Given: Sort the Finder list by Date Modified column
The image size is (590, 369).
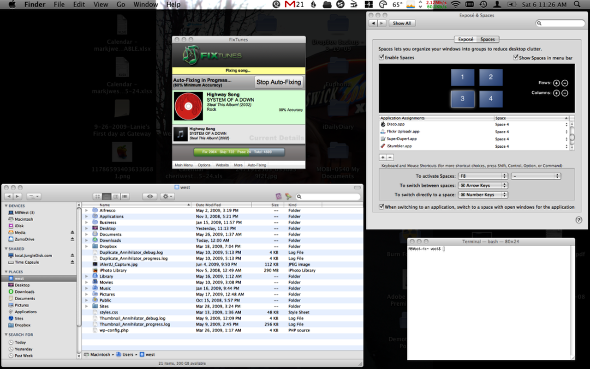Looking at the screenshot, I should 222,205.
